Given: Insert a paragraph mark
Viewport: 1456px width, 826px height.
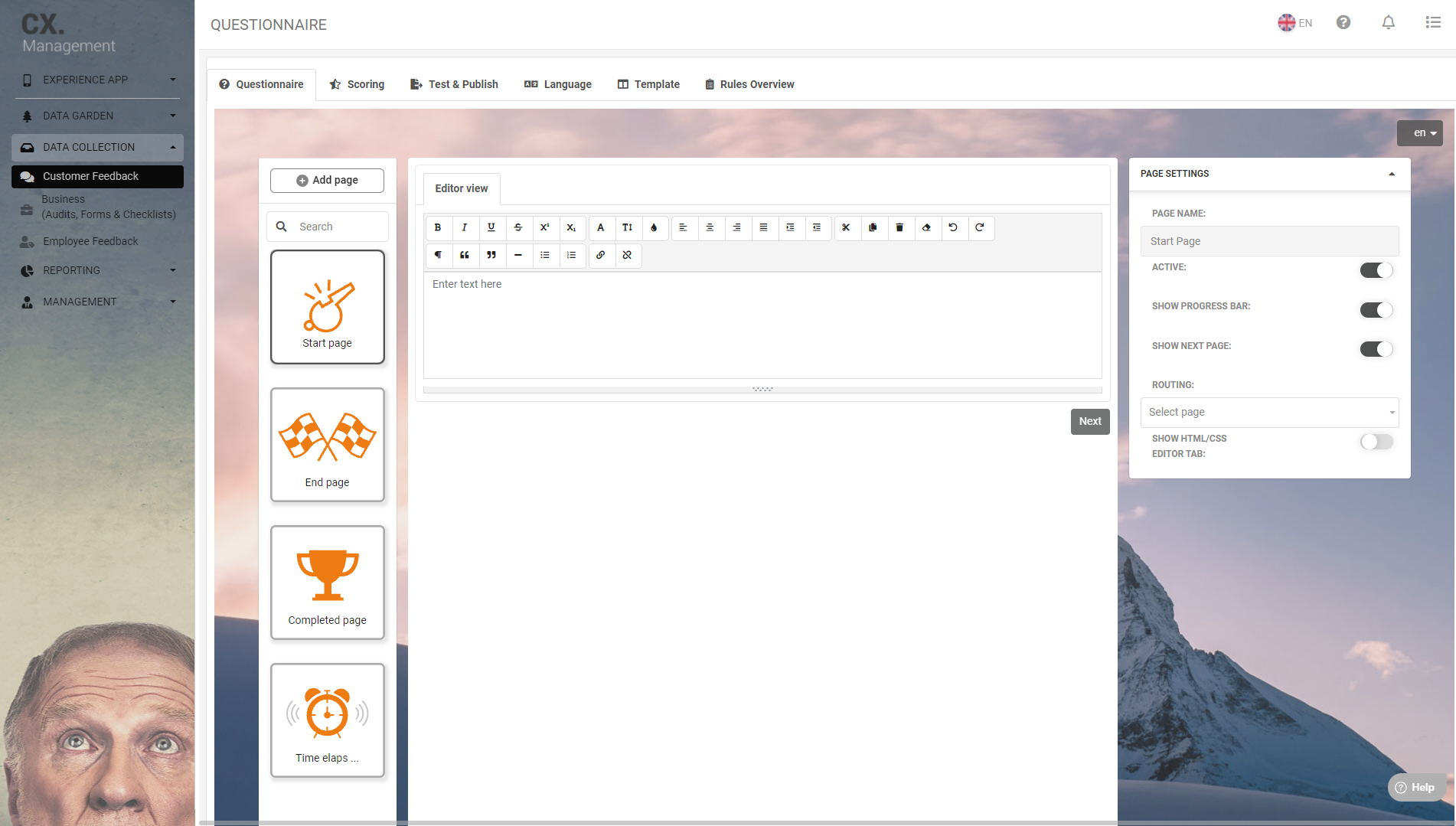Looking at the screenshot, I should (438, 255).
